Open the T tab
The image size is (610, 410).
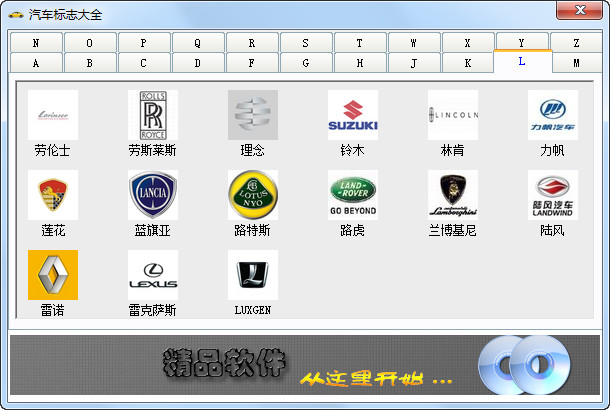[360, 42]
